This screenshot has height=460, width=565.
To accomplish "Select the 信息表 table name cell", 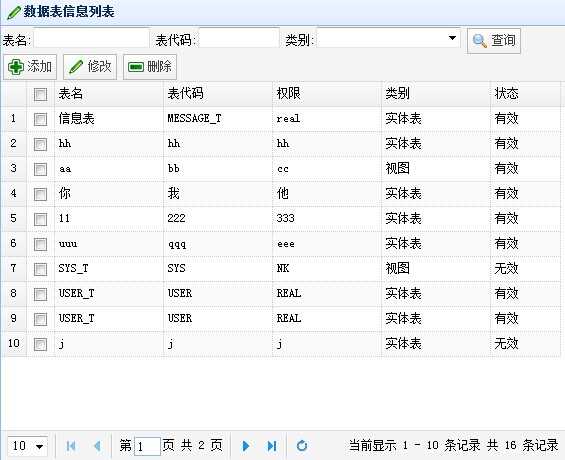I will (x=109, y=119).
